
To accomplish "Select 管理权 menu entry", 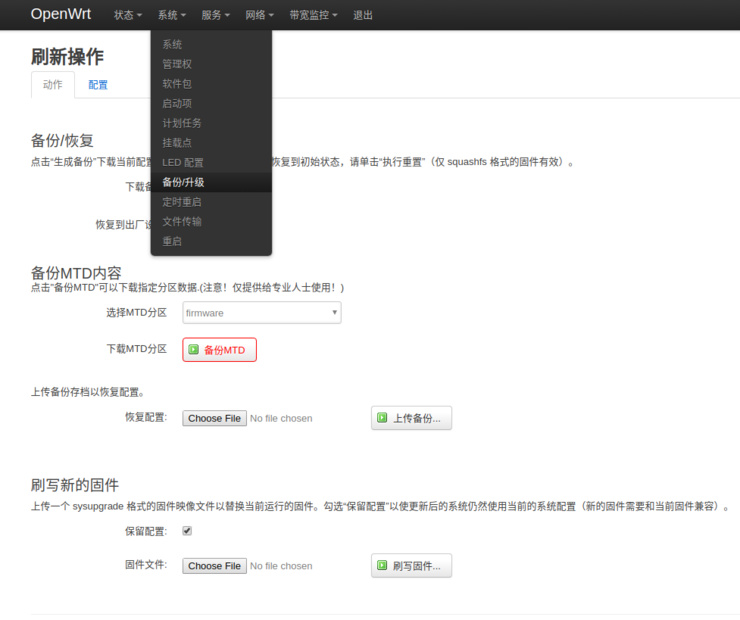I will pyautogui.click(x=211, y=64).
